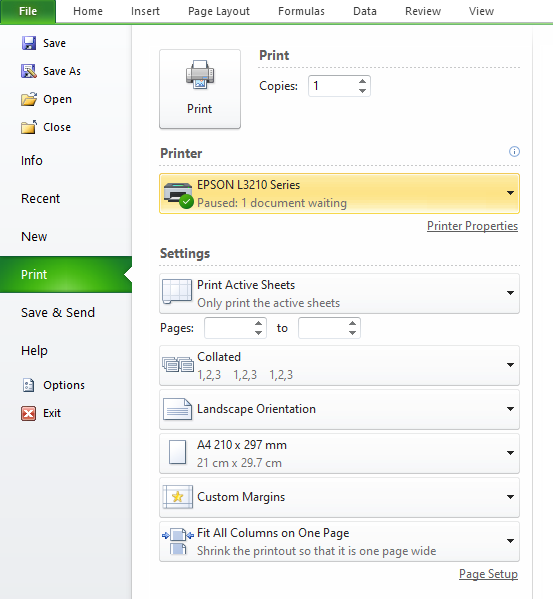Click Save As menu label
The height and width of the screenshot is (599, 553).
click(62, 71)
